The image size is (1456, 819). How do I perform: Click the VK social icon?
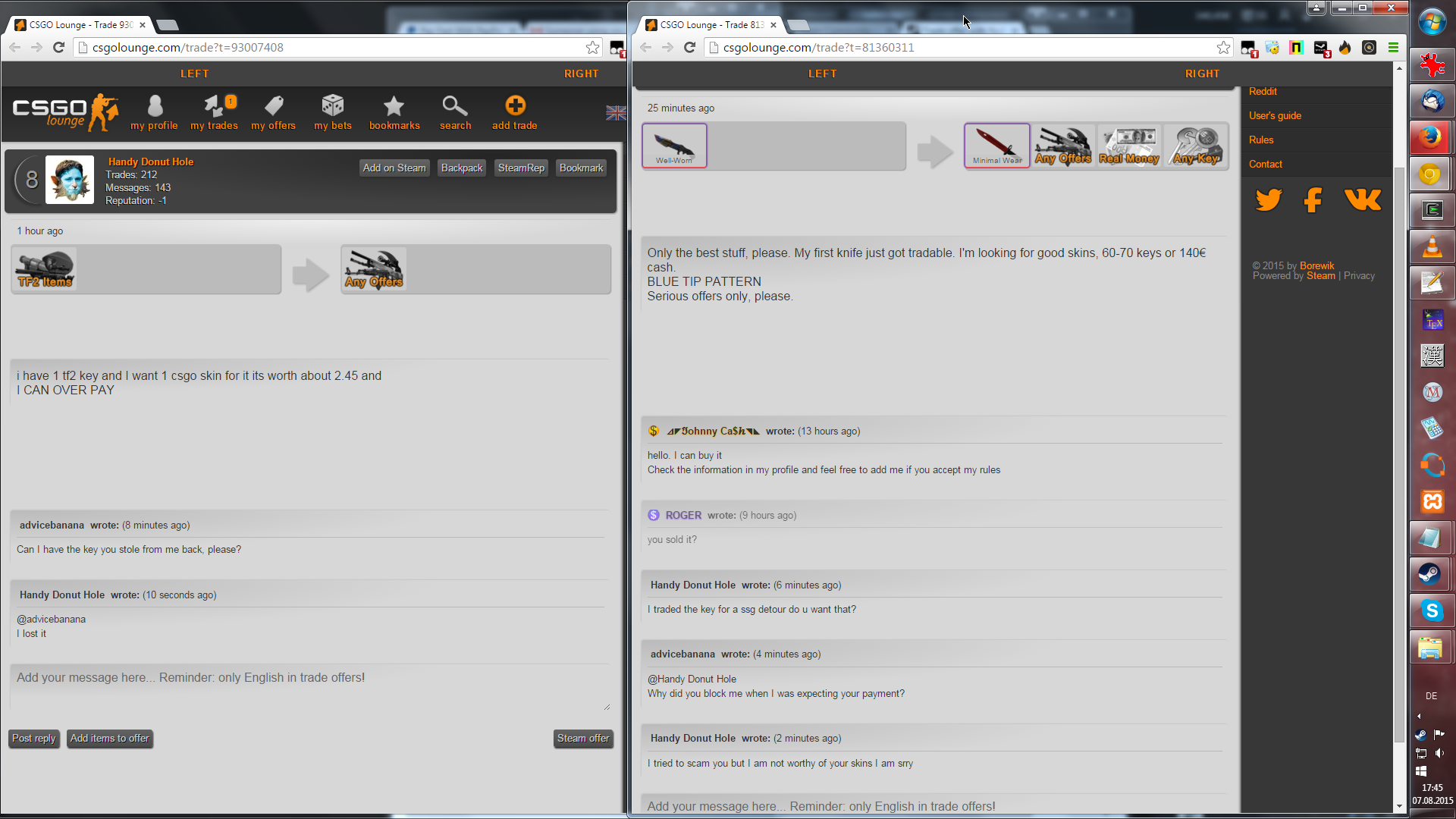tap(1363, 200)
